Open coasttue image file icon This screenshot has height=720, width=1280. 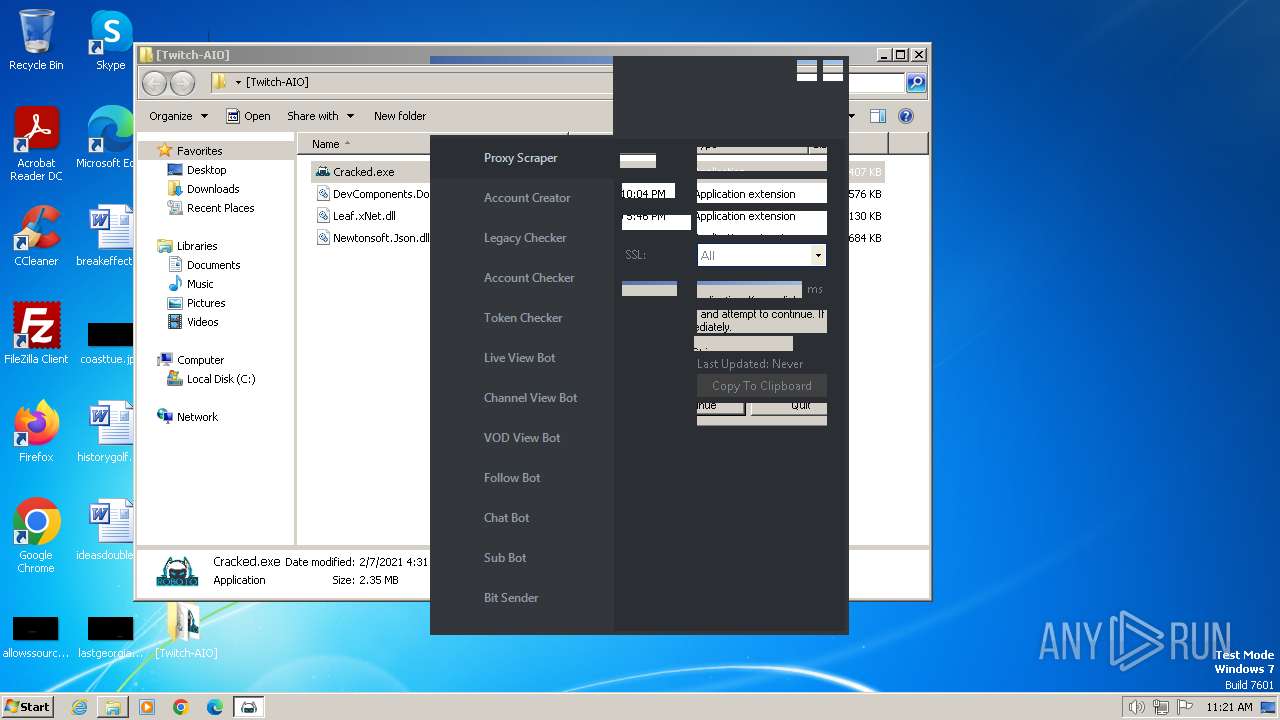click(108, 342)
